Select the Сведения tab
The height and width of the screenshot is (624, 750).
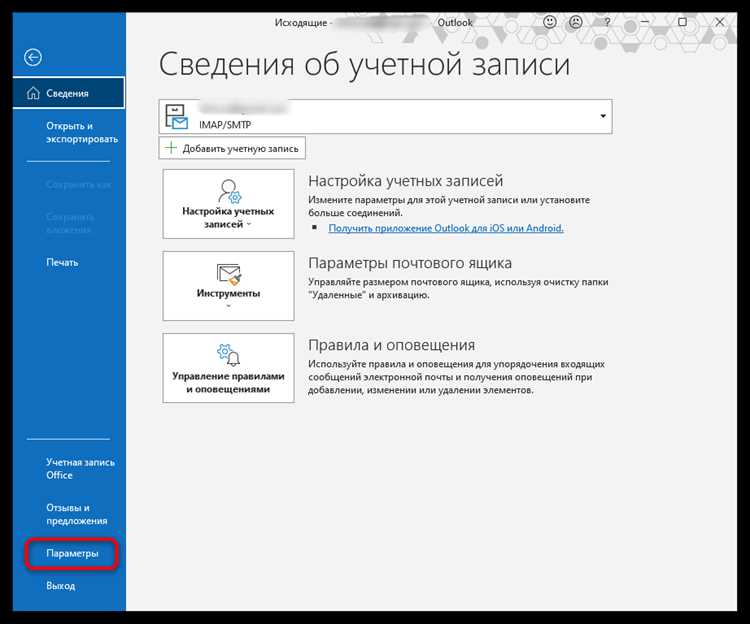[x=69, y=93]
